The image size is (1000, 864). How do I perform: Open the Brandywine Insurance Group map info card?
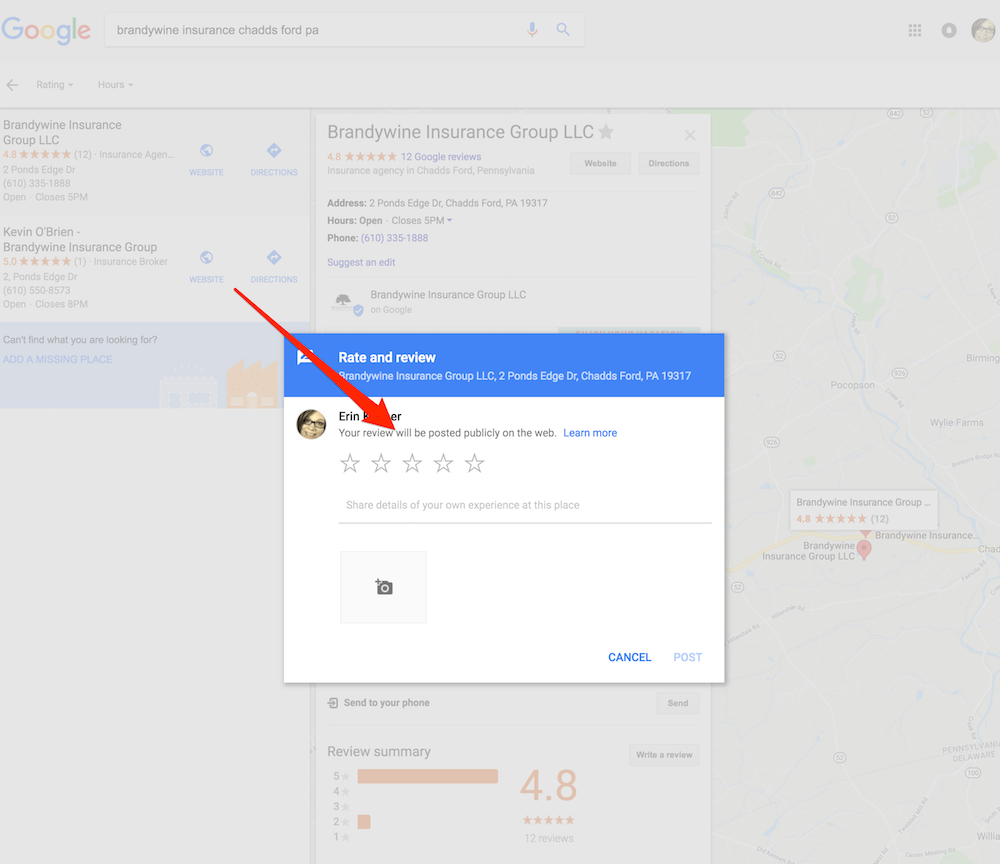point(864,510)
